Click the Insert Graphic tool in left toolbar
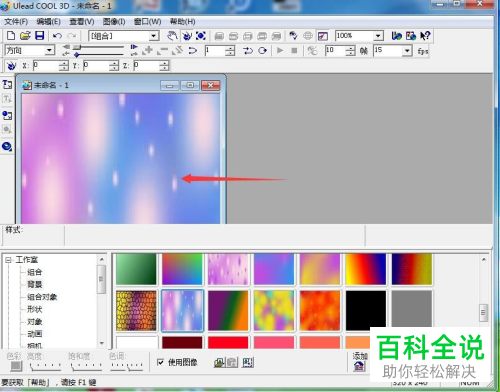This screenshot has height=392, width=500. tap(7, 115)
